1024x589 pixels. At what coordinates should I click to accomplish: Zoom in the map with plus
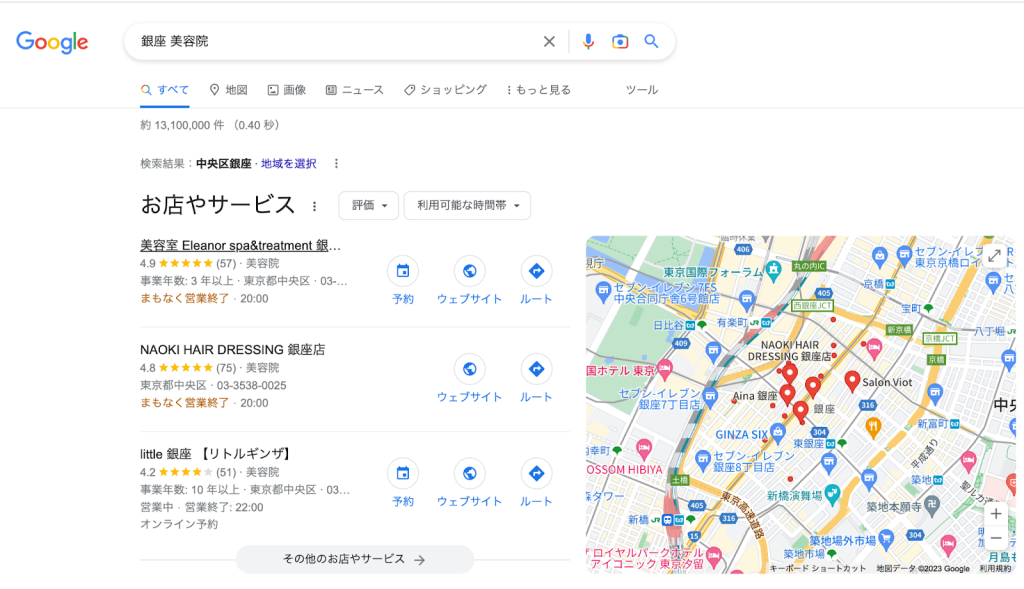(x=996, y=514)
